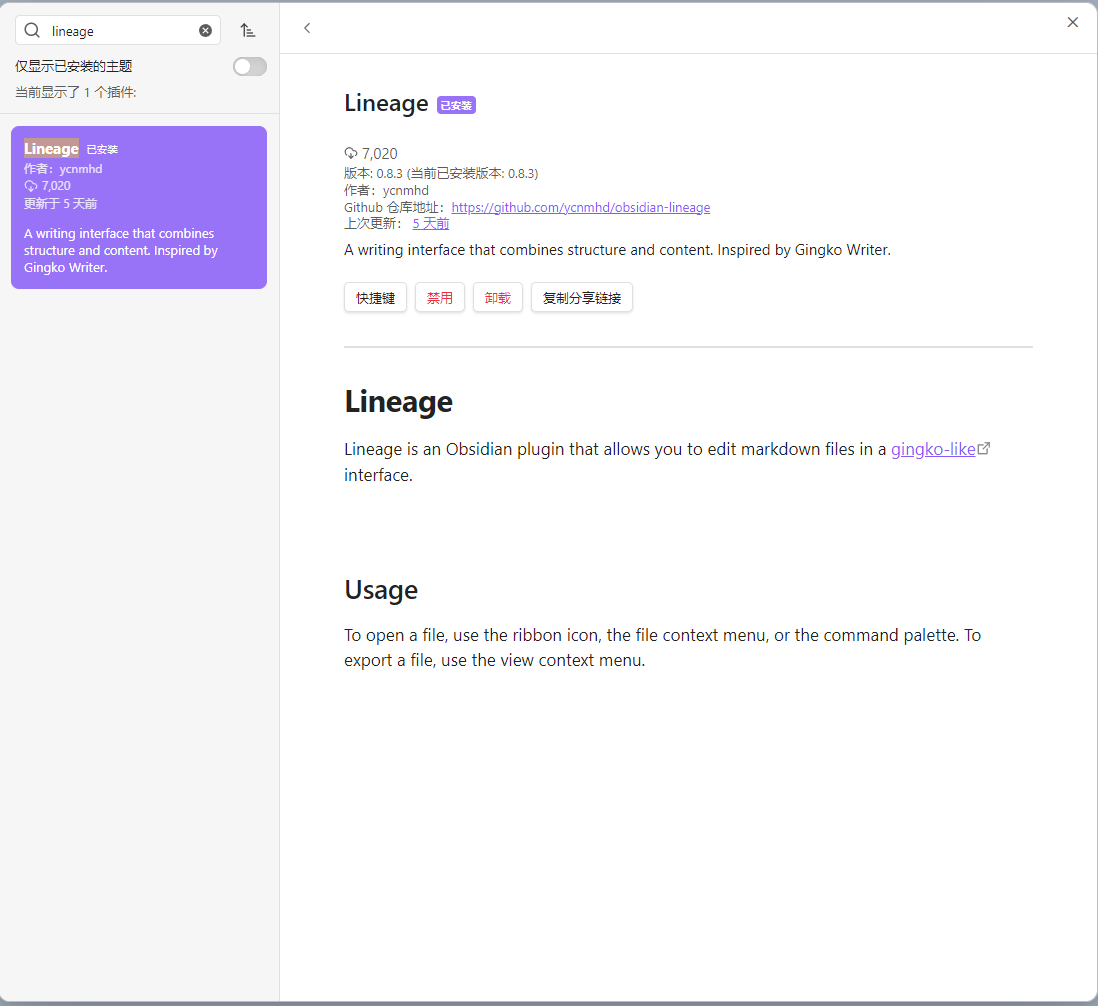The image size is (1098, 1006).
Task: Open the plugin sort order options
Action: pos(248,31)
